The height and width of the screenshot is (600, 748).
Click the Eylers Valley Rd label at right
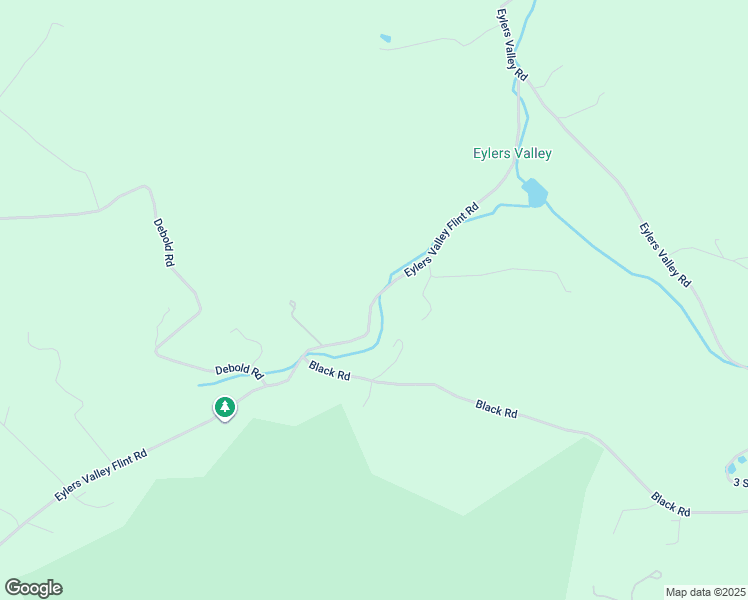(x=665, y=255)
